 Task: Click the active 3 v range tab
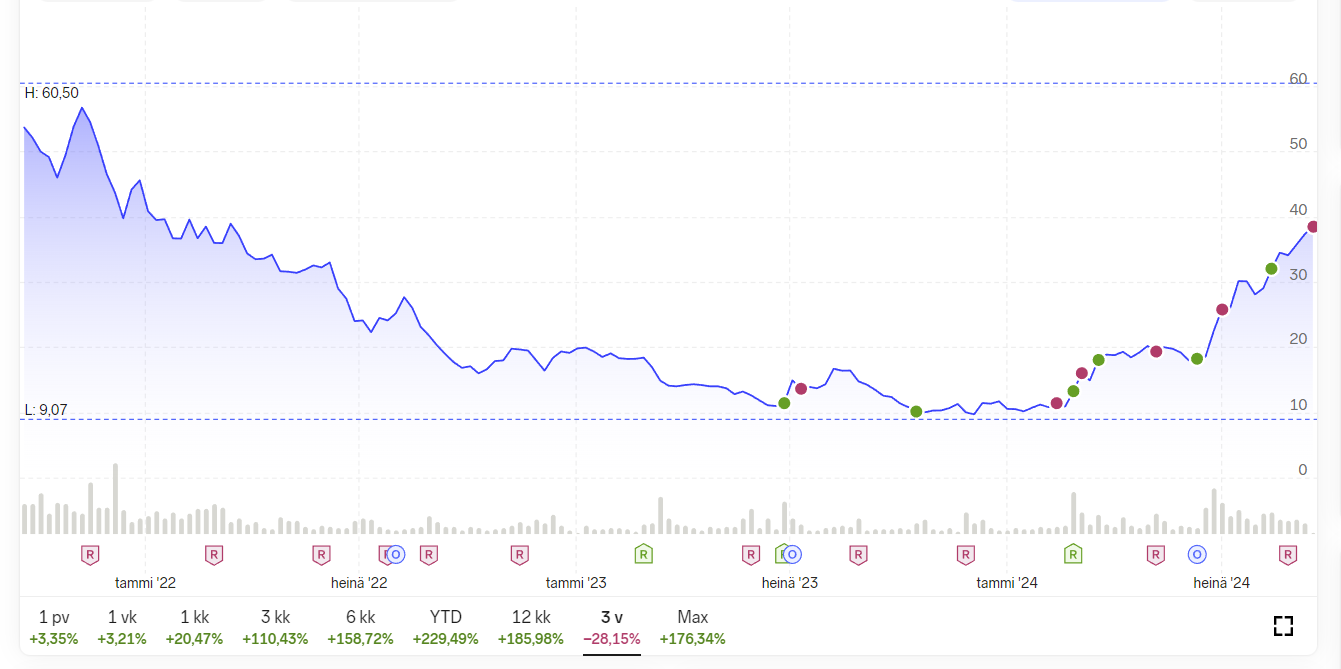tap(611, 627)
